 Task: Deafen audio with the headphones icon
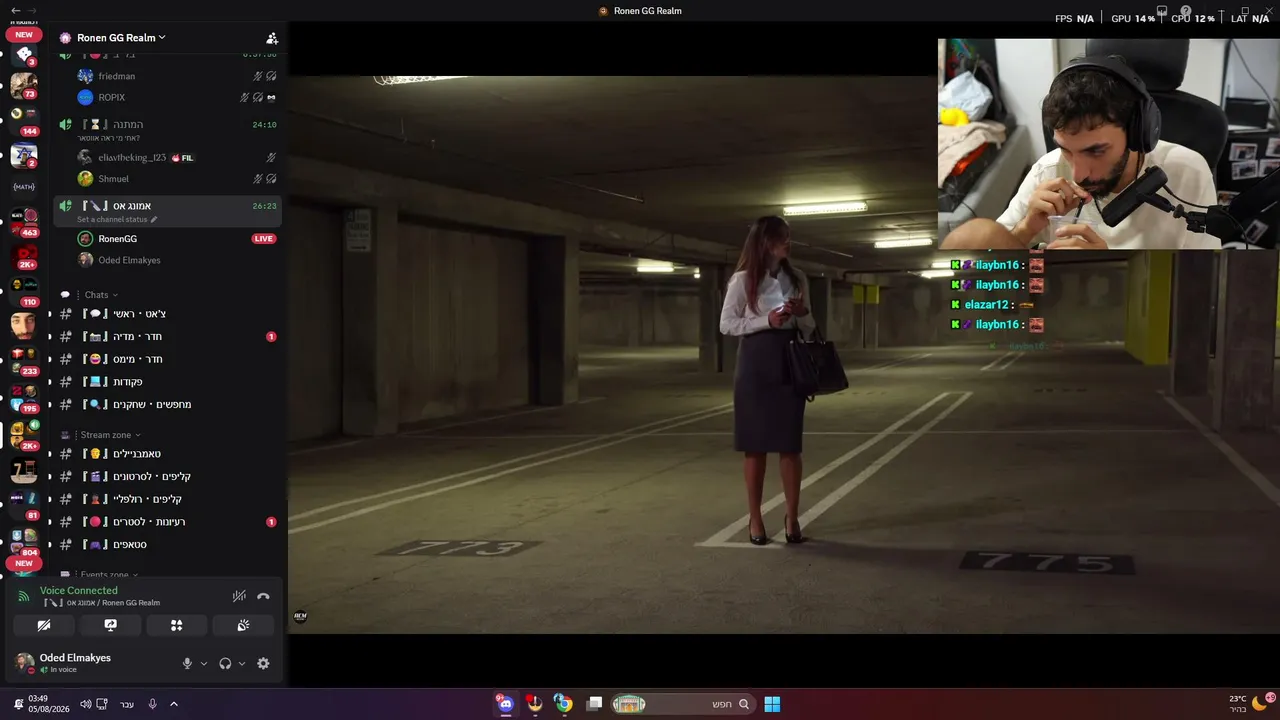[225, 663]
